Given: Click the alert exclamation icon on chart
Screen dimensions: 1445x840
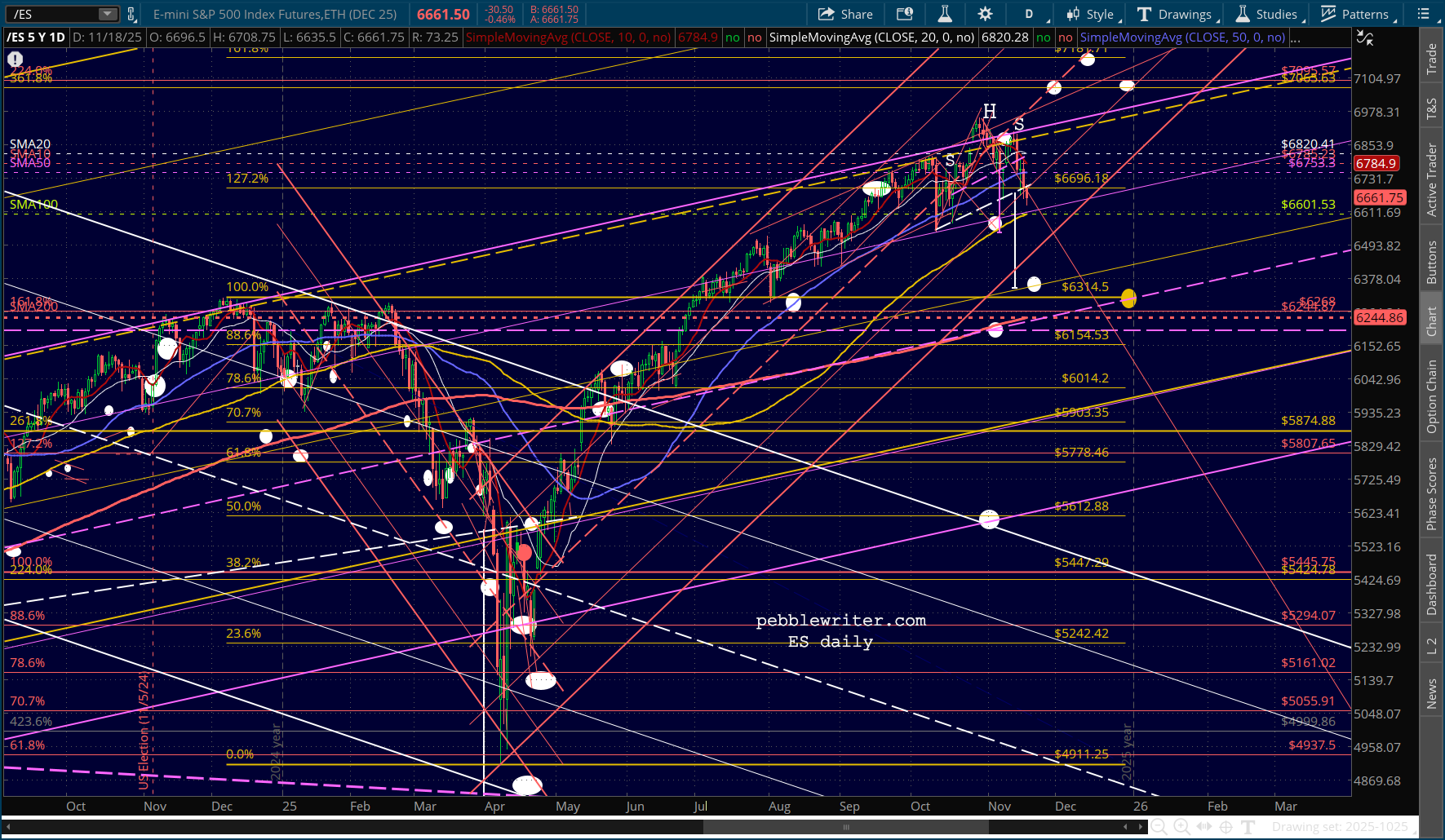Looking at the screenshot, I should pyautogui.click(x=15, y=59).
